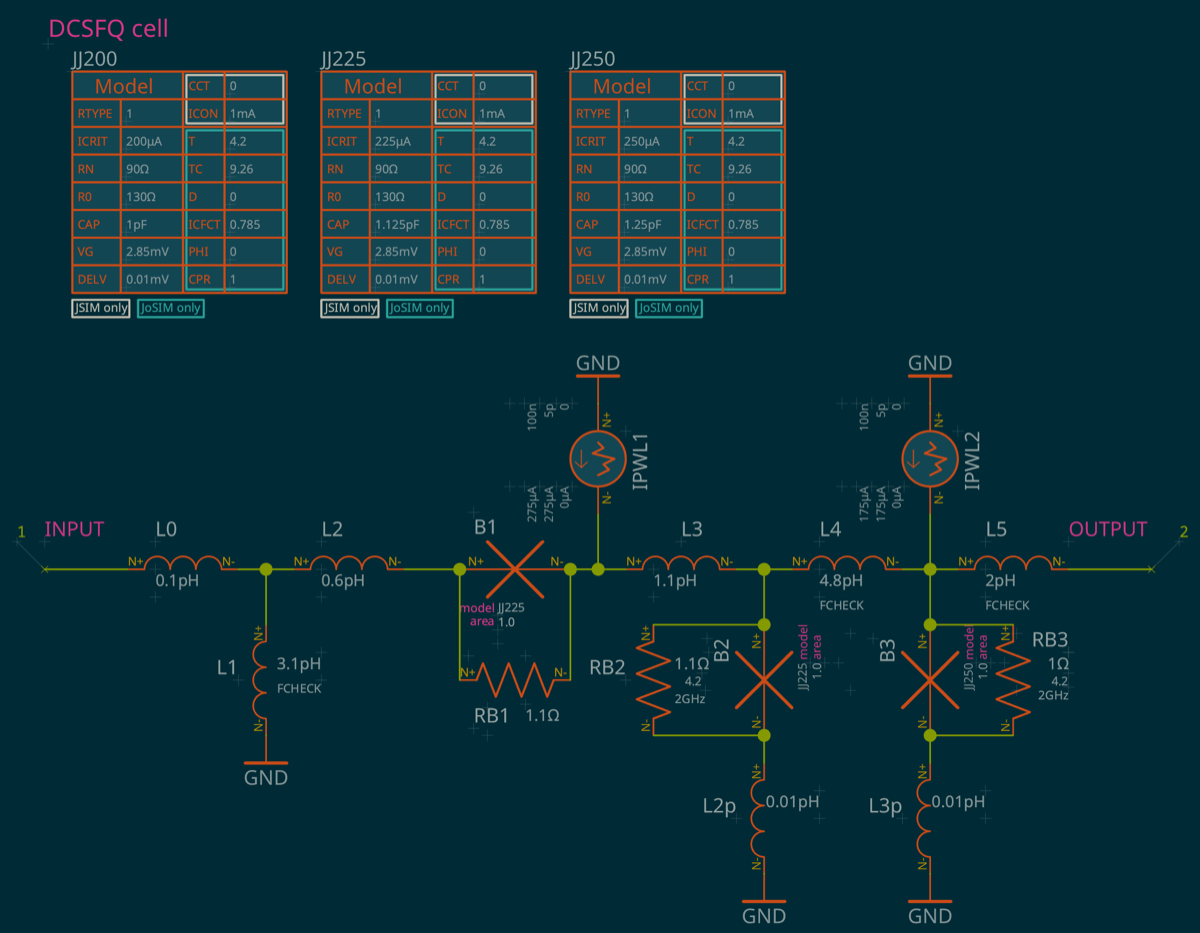The image size is (1200, 933).
Task: Select the L2 inductor symbol
Action: (x=348, y=564)
